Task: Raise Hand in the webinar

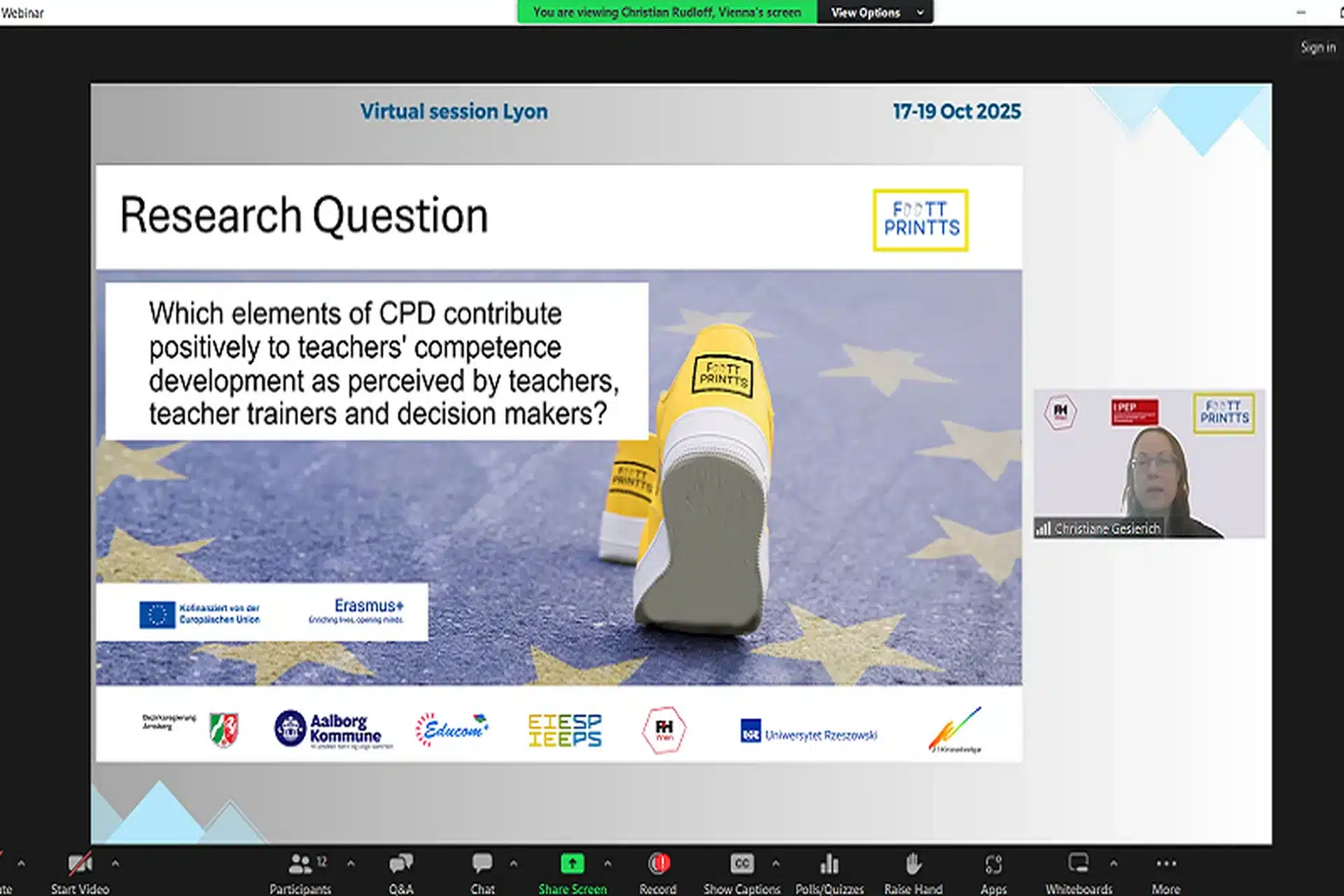Action: click(x=913, y=864)
